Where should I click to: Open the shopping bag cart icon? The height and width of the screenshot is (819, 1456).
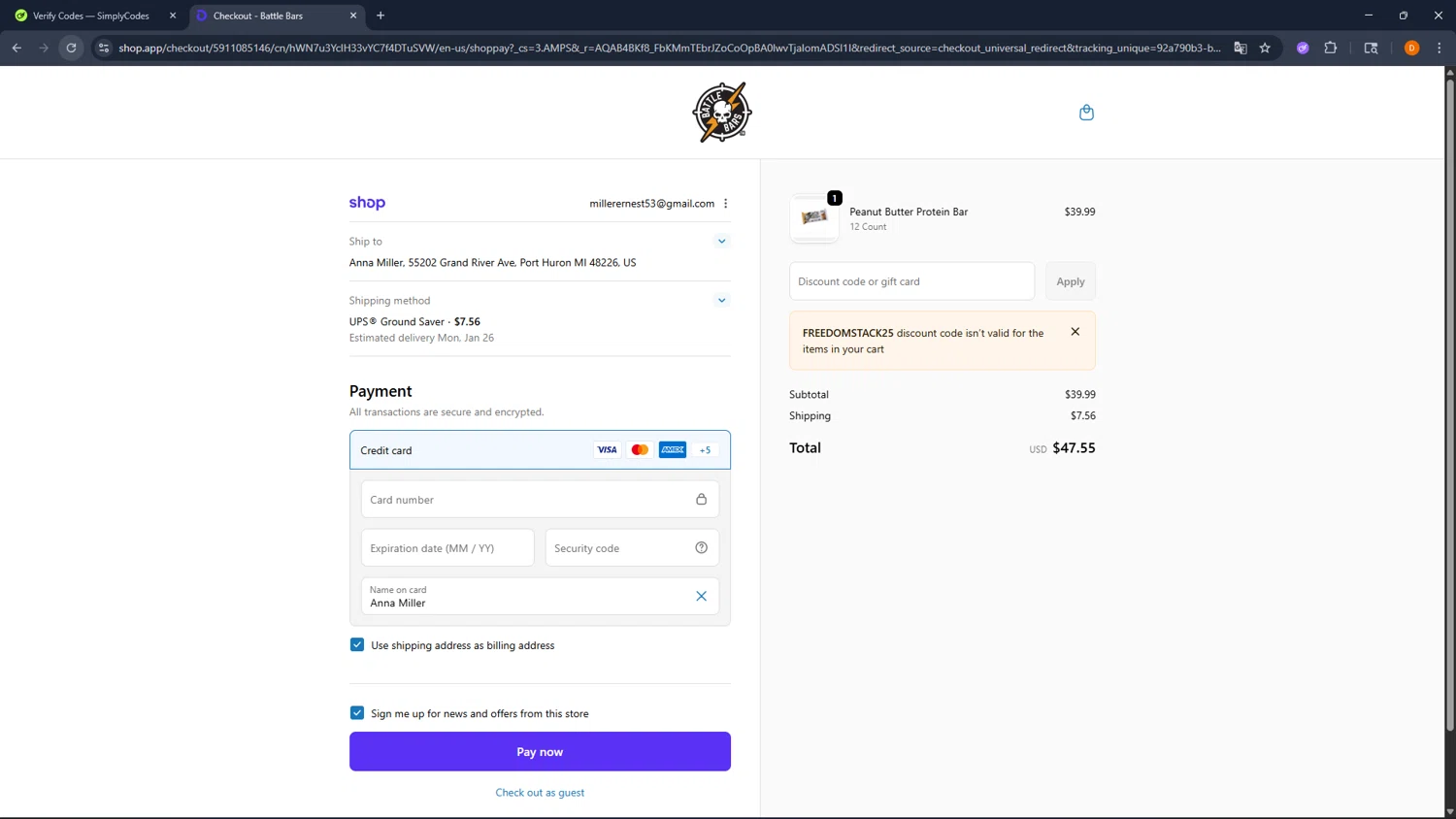pyautogui.click(x=1086, y=113)
